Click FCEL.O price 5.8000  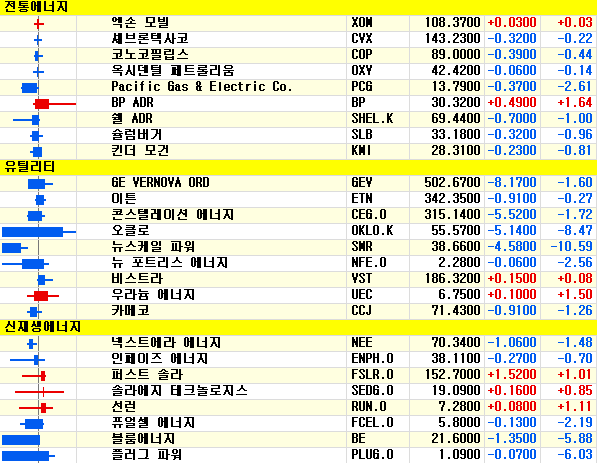(x=459, y=423)
